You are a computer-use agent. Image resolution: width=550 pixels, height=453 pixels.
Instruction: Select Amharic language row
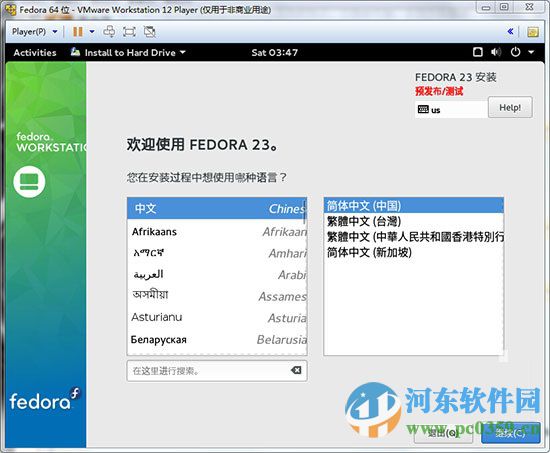(x=217, y=253)
